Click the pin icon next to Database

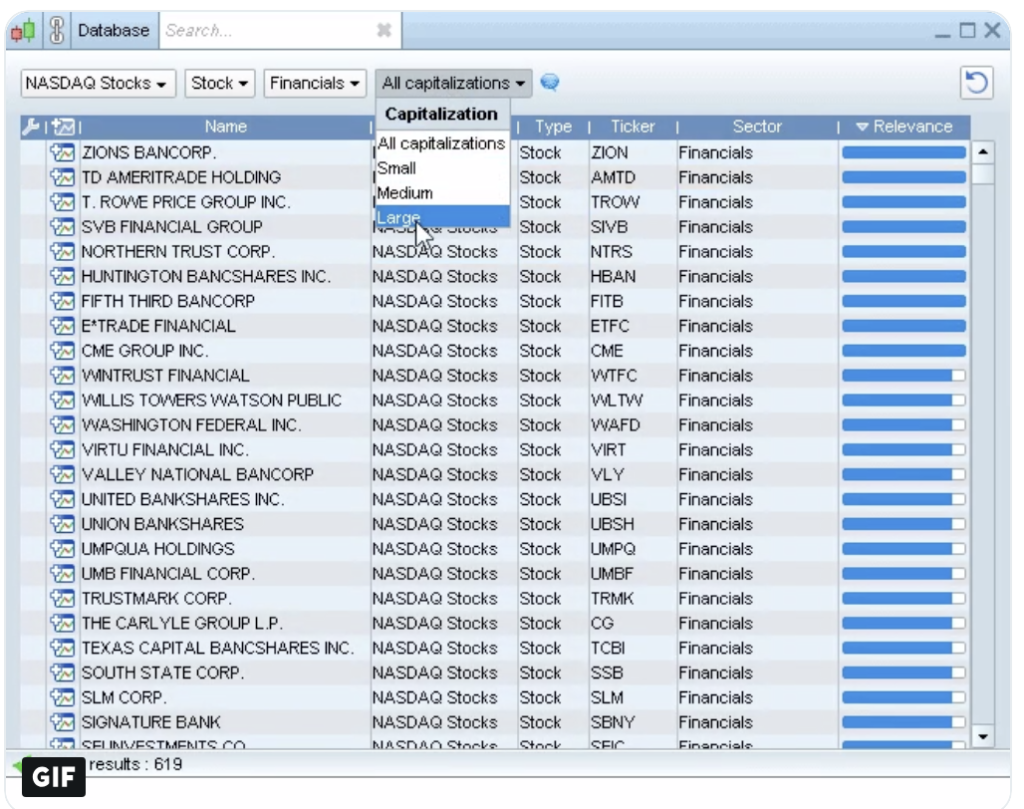[x=57, y=31]
